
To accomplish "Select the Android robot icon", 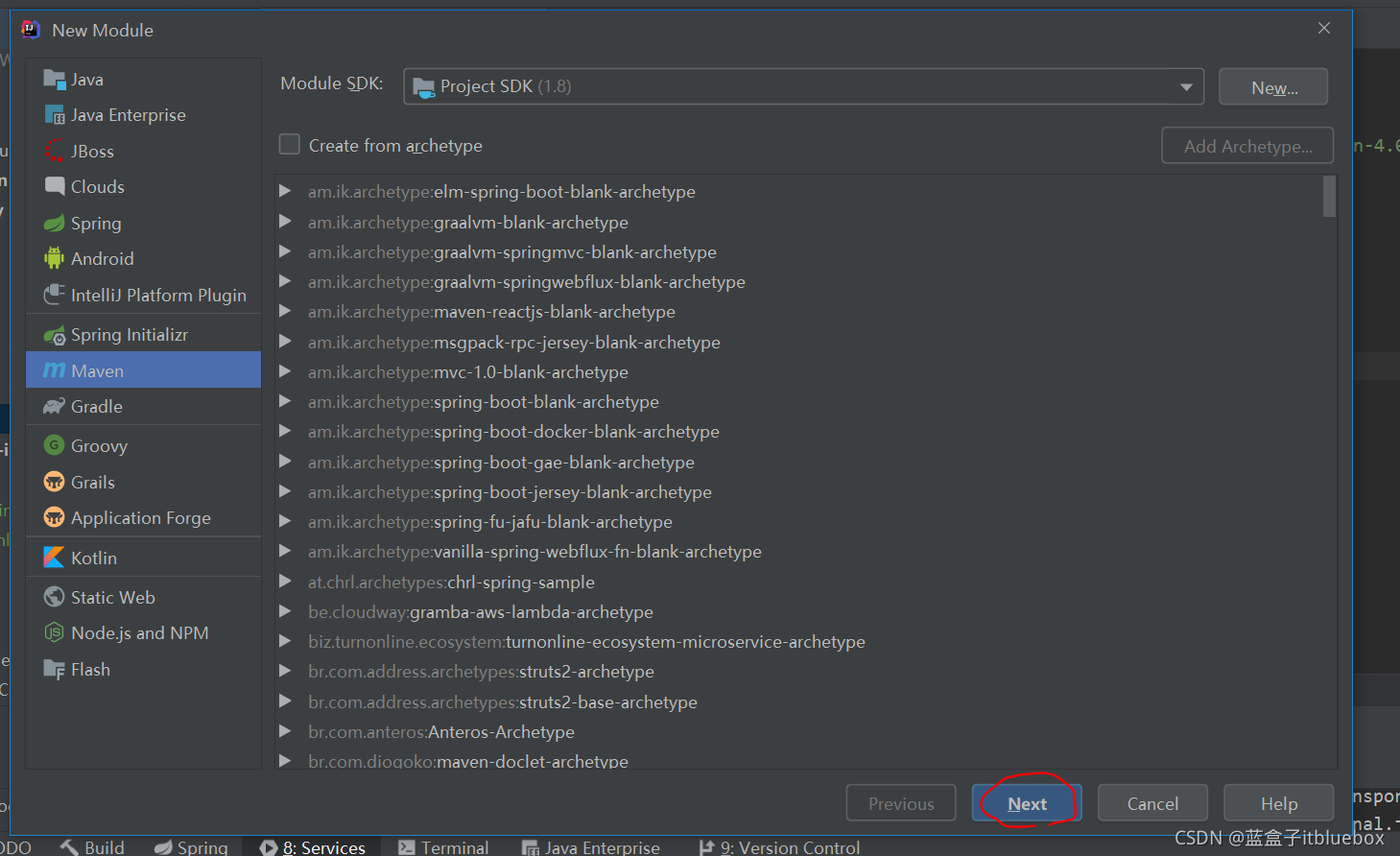I will [x=55, y=259].
